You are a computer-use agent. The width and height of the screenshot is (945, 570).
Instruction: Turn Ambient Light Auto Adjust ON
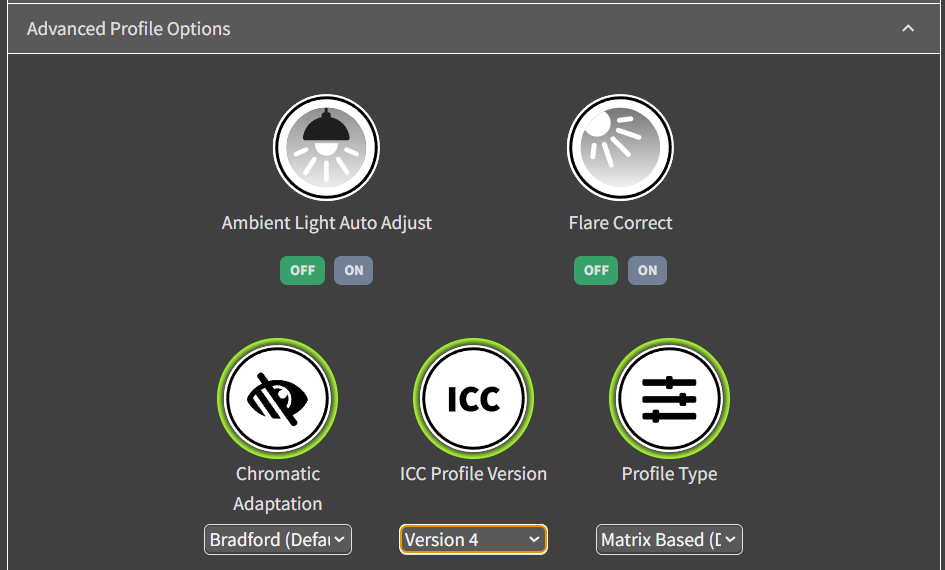(x=353, y=270)
